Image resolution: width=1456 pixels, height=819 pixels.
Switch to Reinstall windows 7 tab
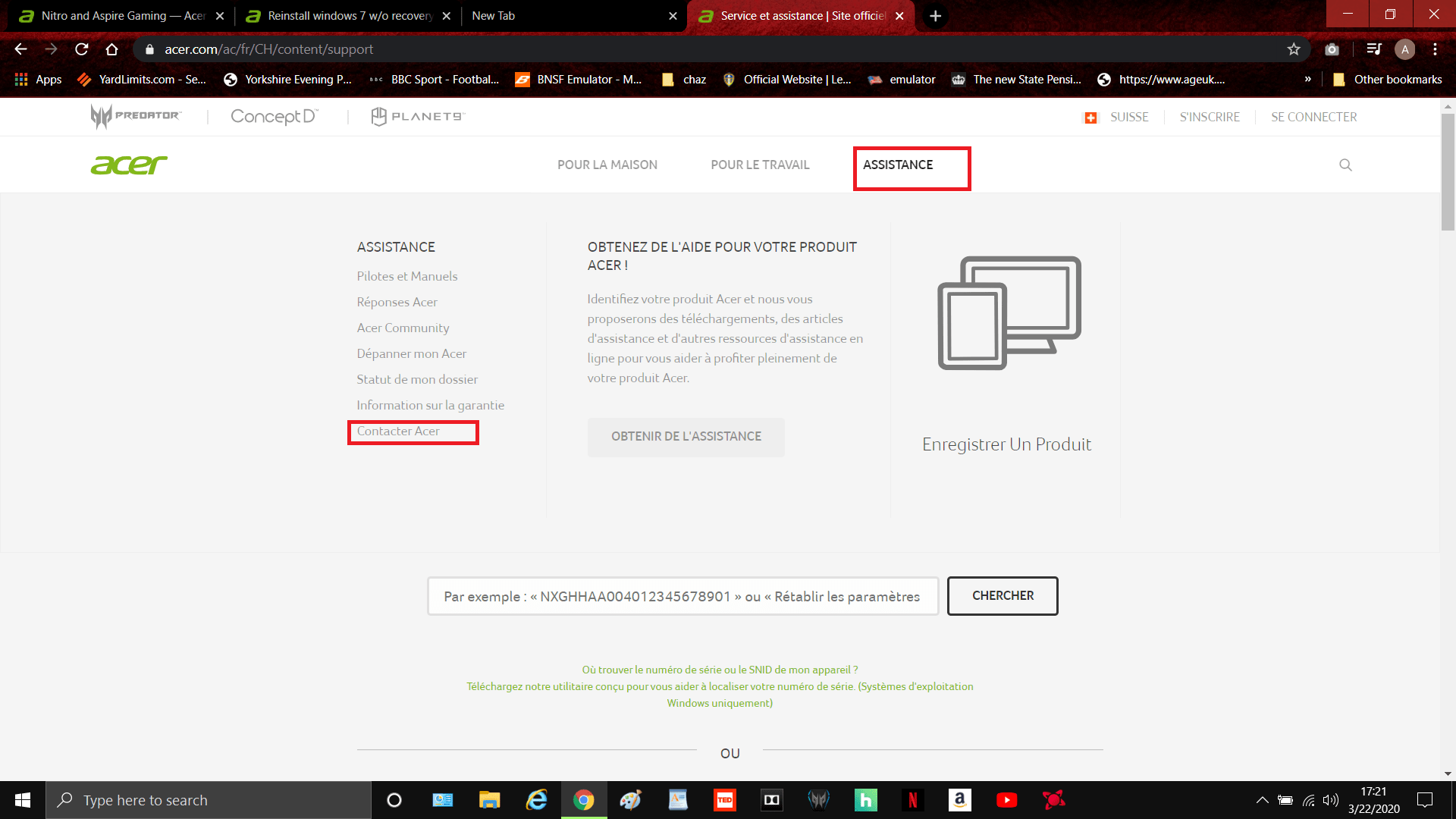pos(349,16)
